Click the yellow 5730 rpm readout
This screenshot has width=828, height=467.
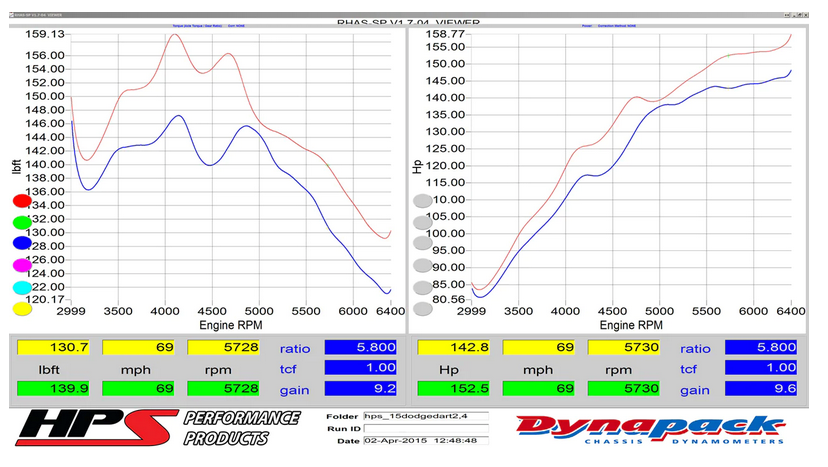tap(624, 348)
